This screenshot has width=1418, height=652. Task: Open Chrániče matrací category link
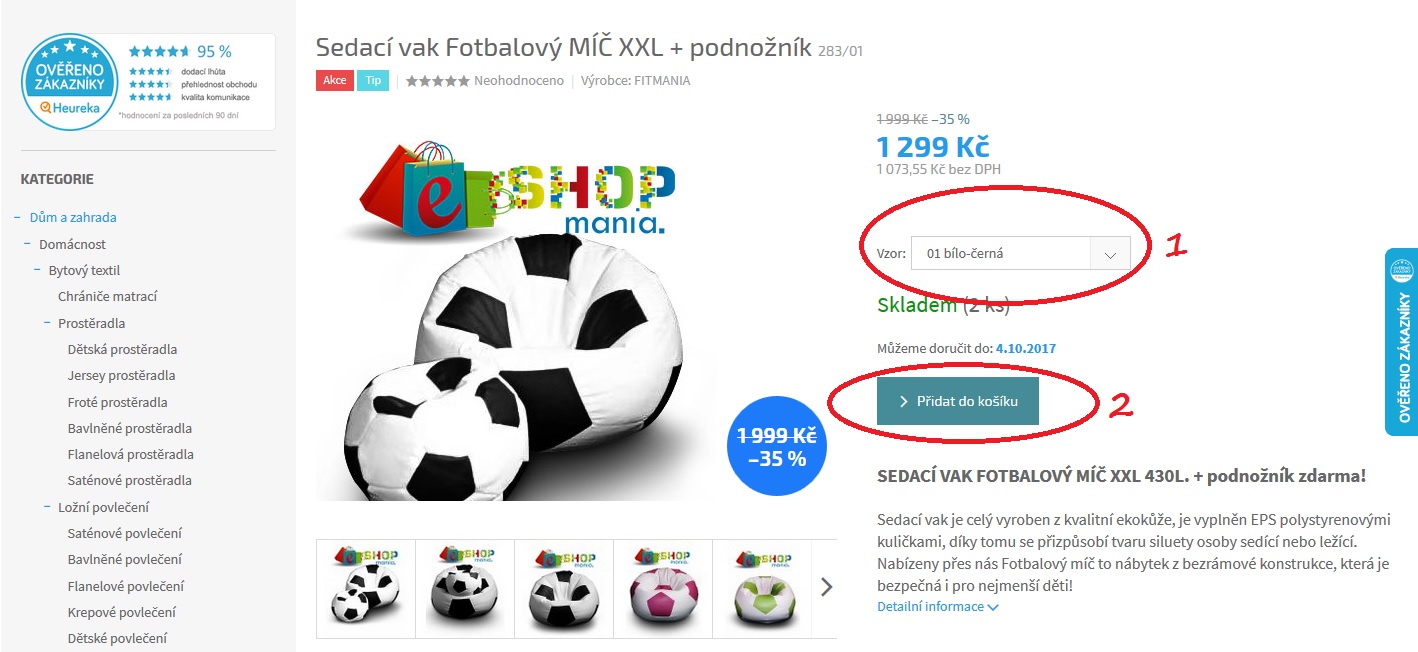coord(107,296)
